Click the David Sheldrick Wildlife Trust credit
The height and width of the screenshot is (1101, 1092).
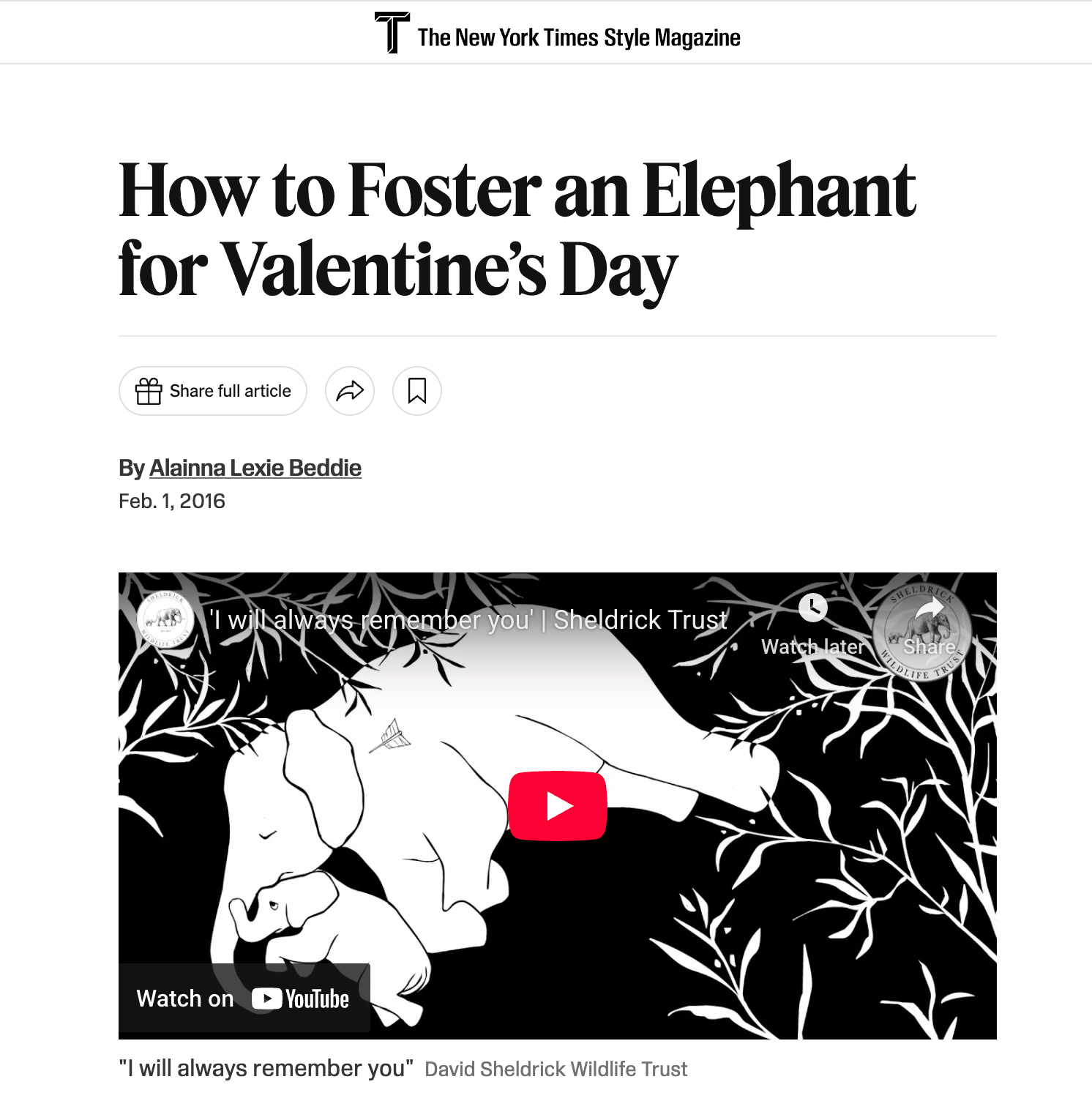pos(556,1070)
